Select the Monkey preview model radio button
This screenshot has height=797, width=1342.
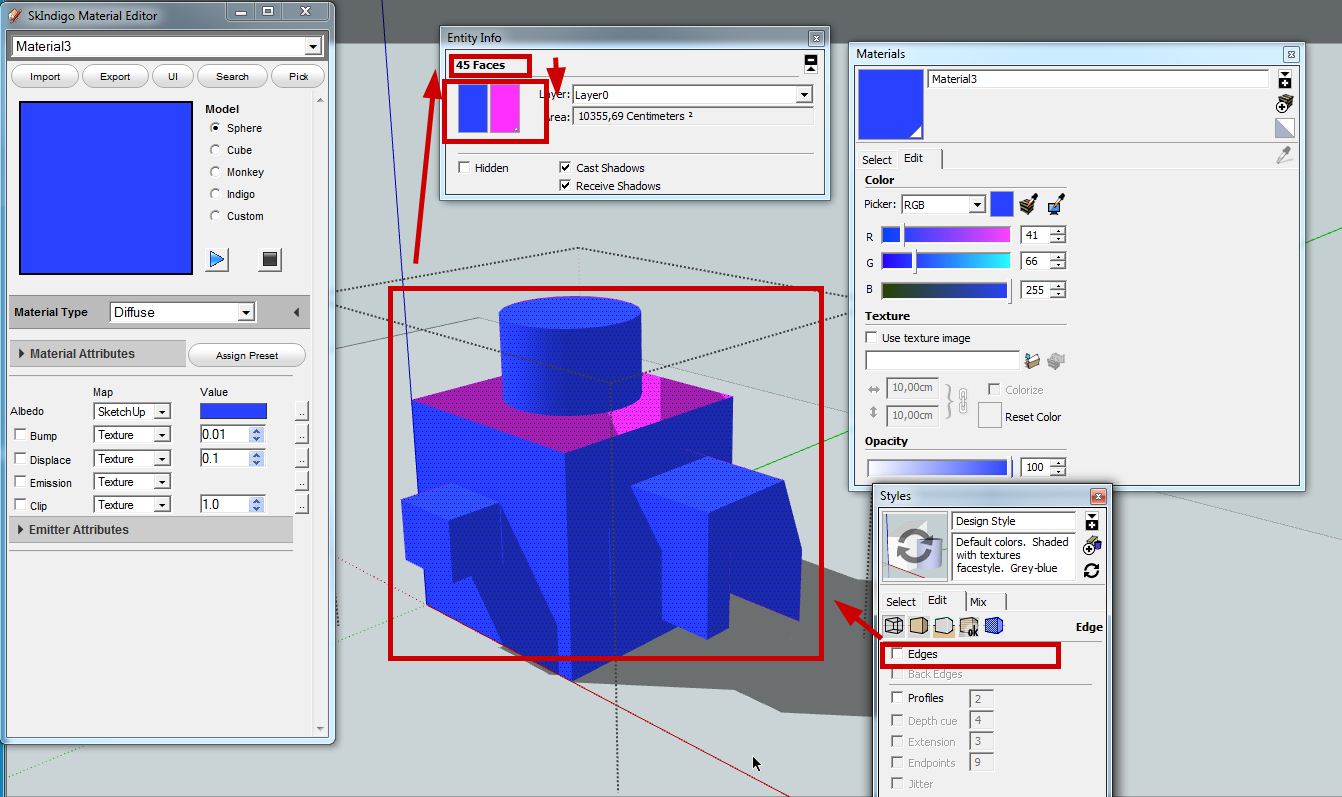[215, 172]
